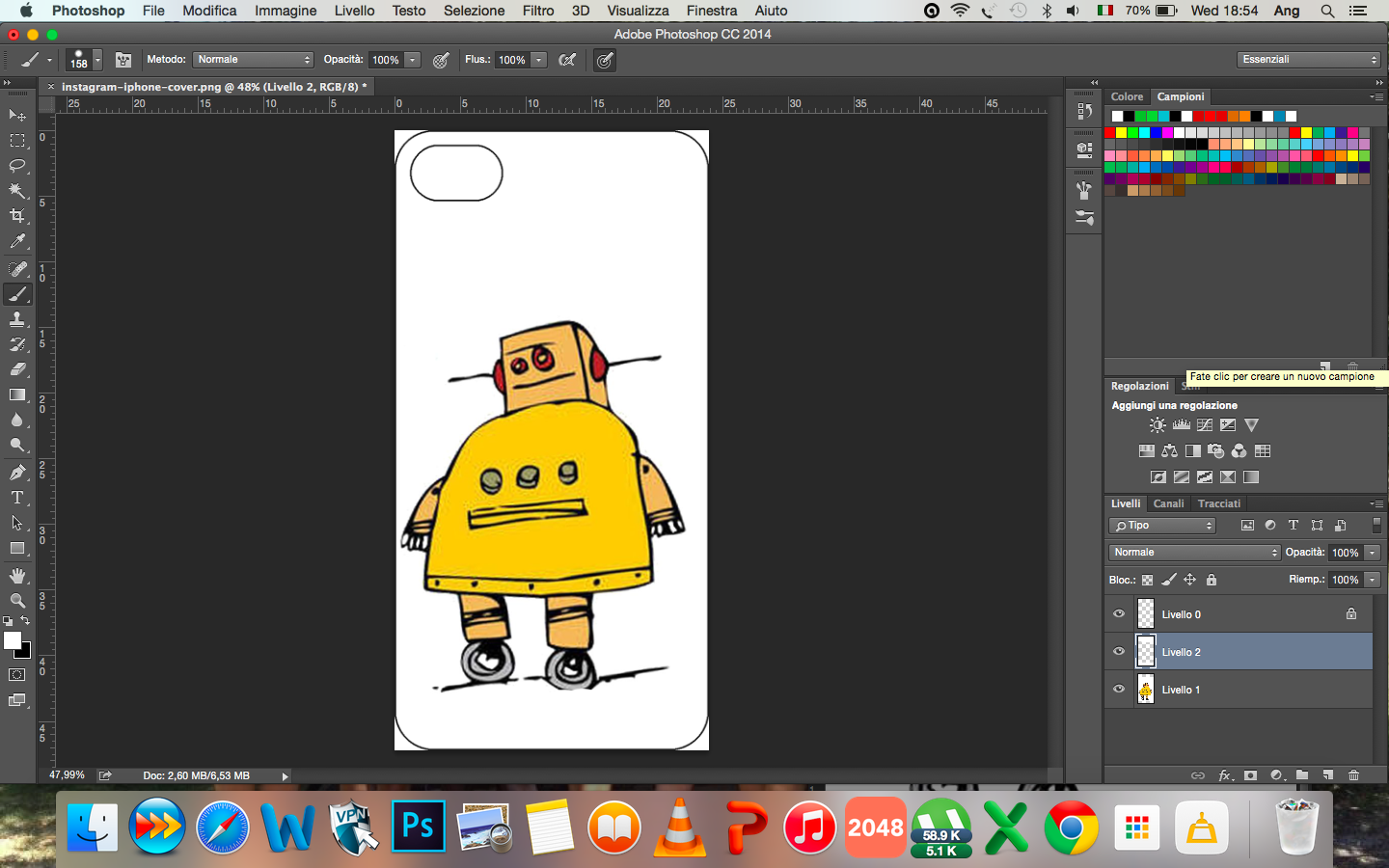Select the Hand tool
The height and width of the screenshot is (868, 1389).
[17, 576]
